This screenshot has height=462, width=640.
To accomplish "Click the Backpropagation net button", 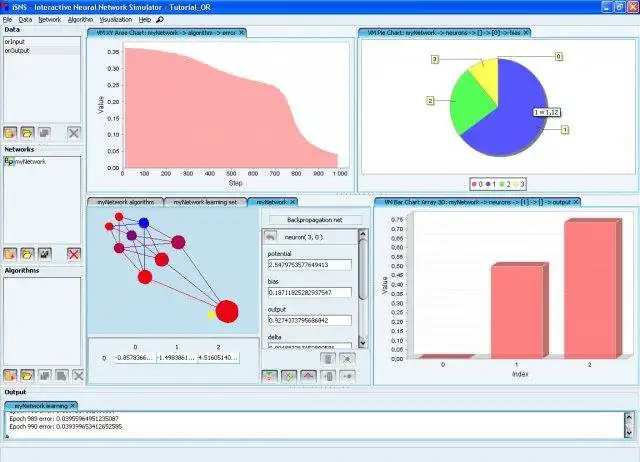I will (x=315, y=220).
